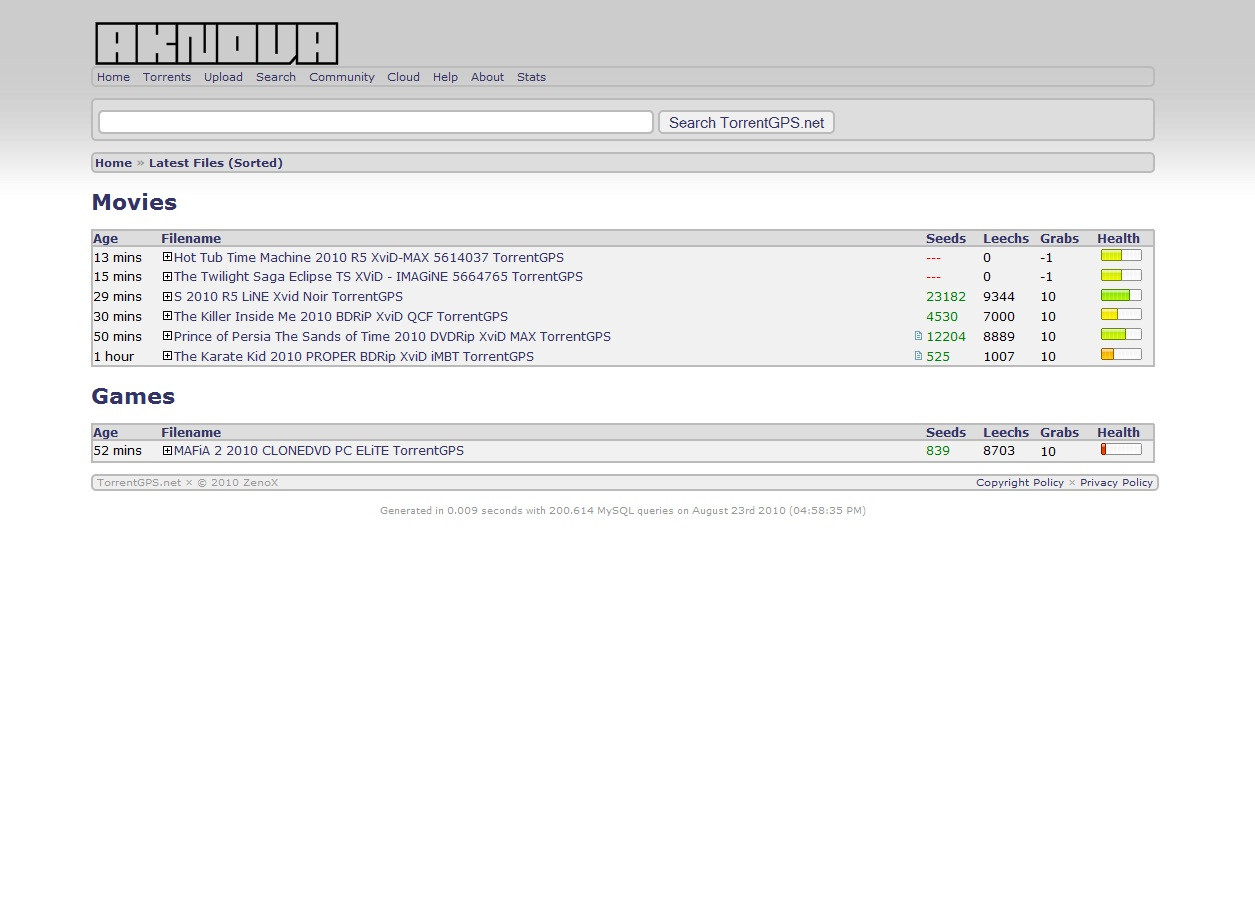Screen dimensions: 1255x904
Task: Expand the Hot Tub Time Machine row
Action: [x=167, y=257]
